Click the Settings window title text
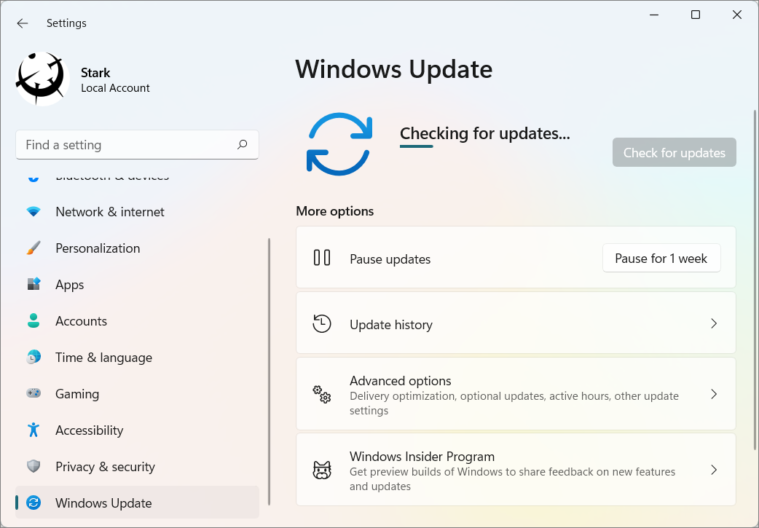The image size is (759, 528). 66,23
